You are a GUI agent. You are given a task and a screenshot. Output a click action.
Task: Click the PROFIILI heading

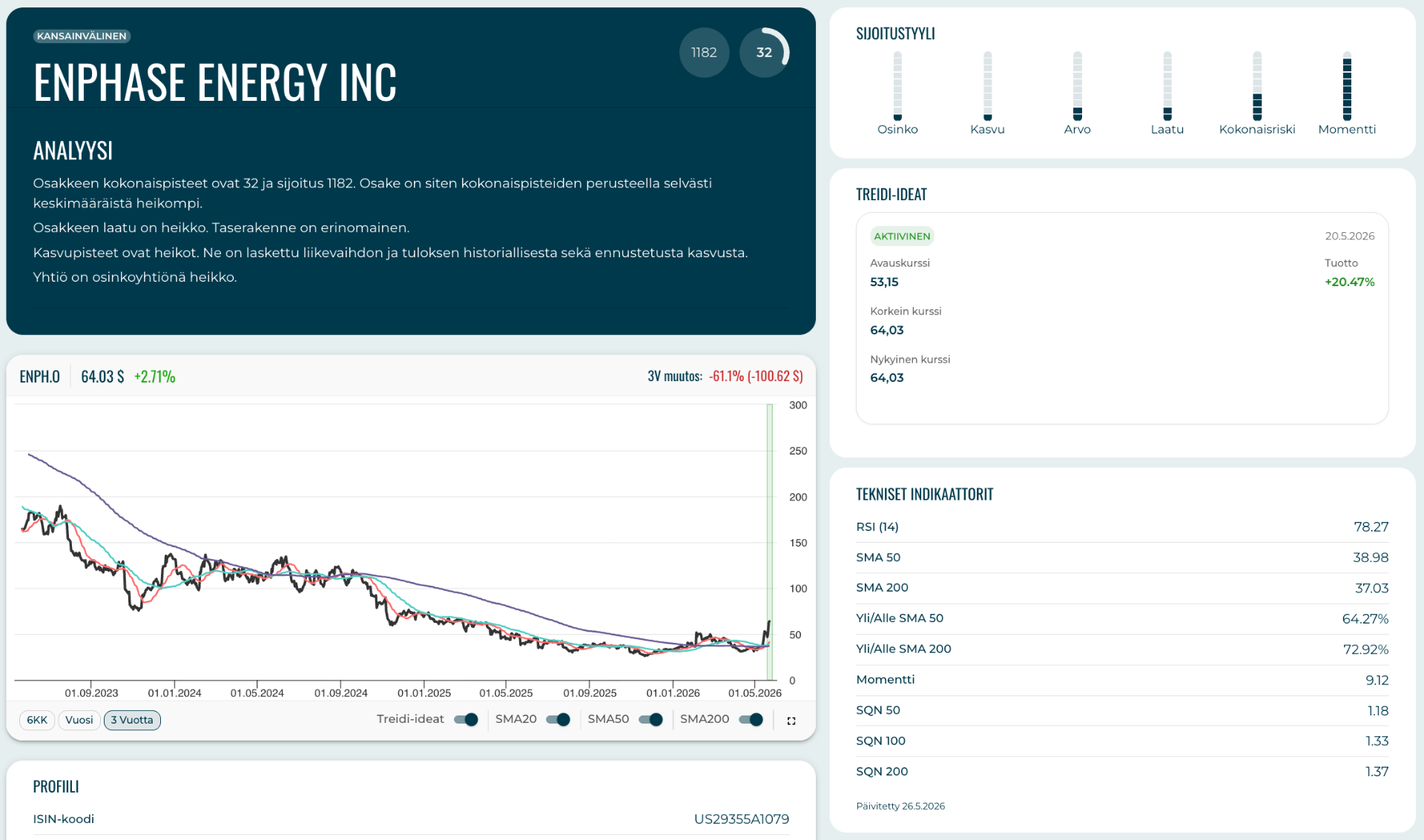coord(56,787)
